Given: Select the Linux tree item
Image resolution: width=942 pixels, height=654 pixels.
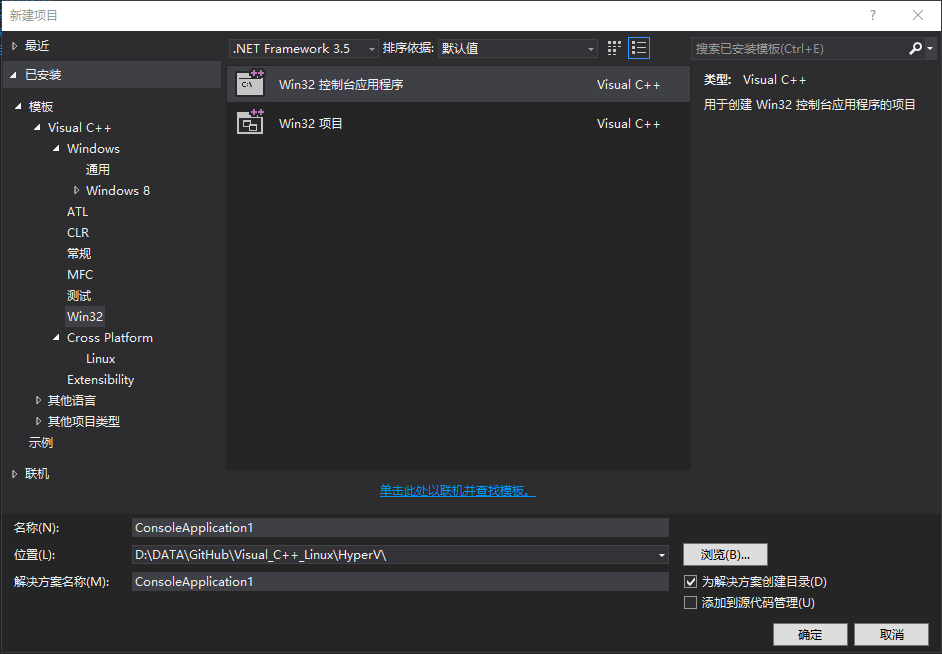Looking at the screenshot, I should pos(100,359).
